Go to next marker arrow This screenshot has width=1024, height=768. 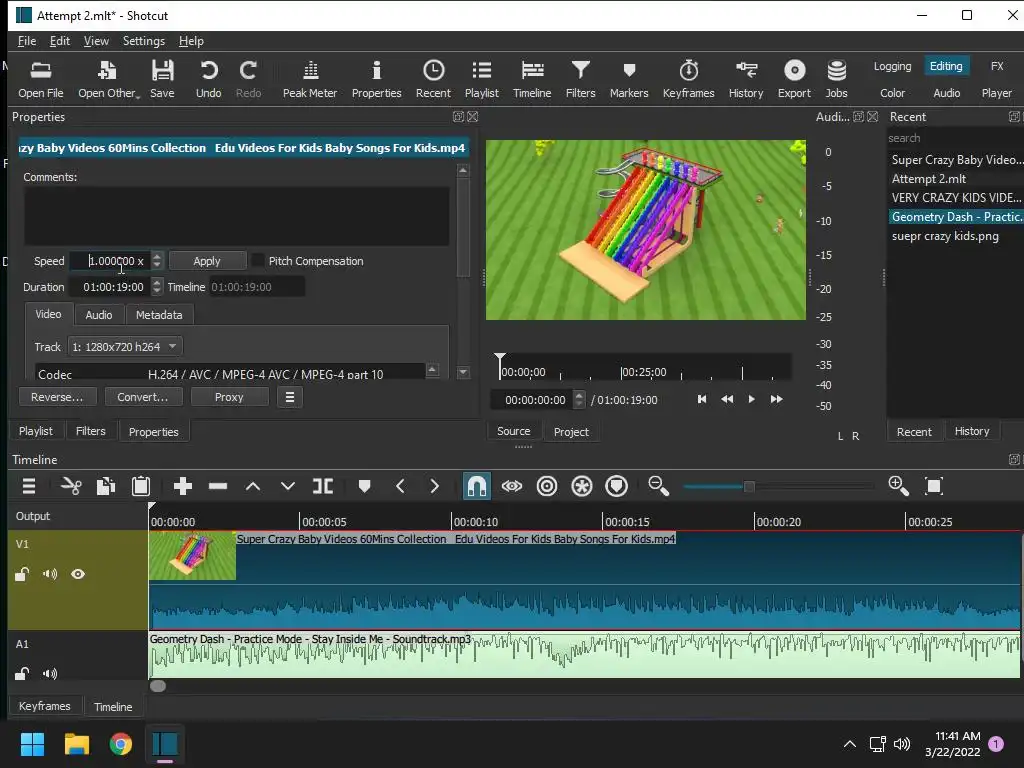click(x=434, y=486)
